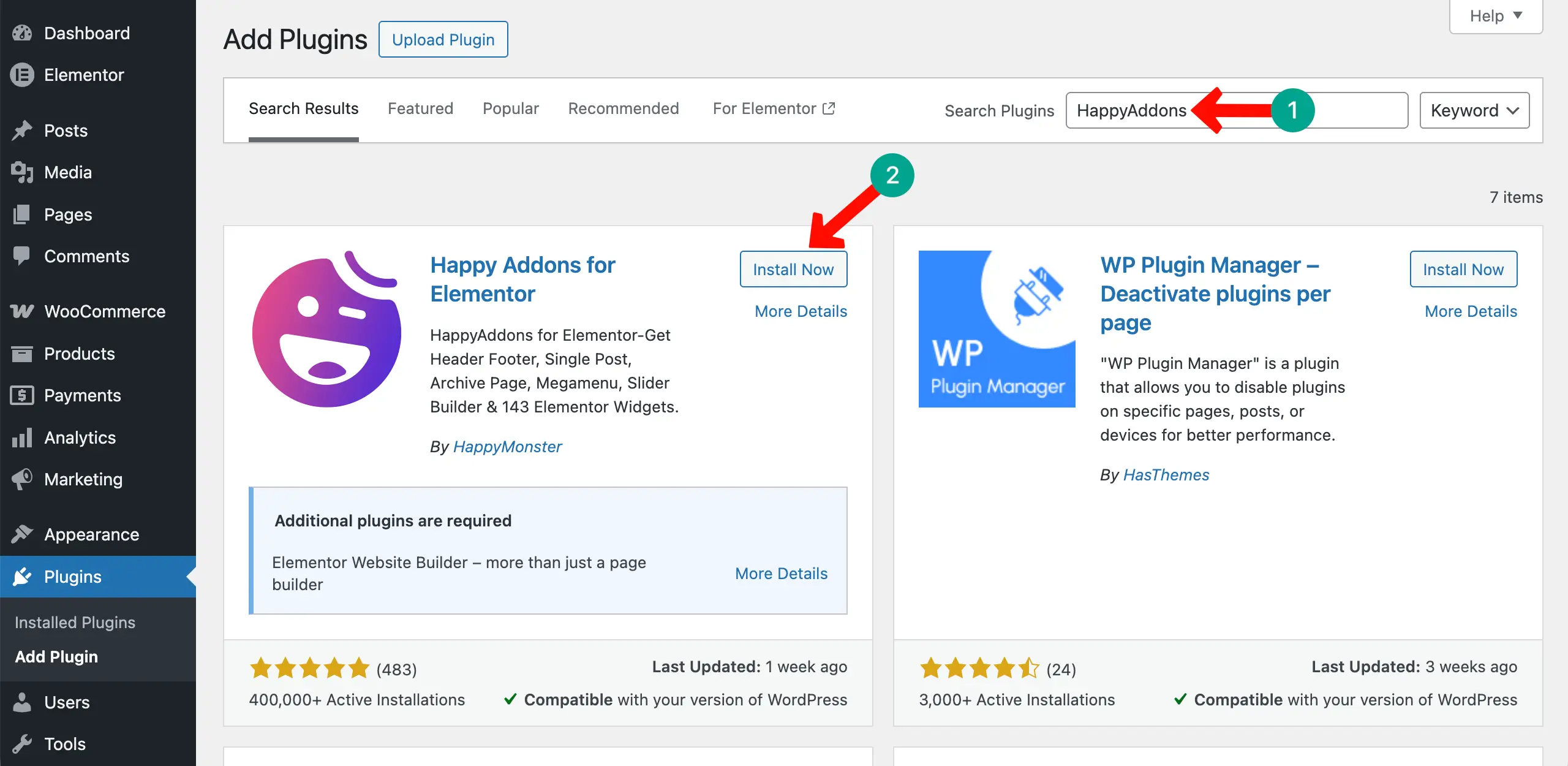This screenshot has height=766, width=1568.
Task: Click '3,000+ Active Installations' text
Action: (1017, 700)
